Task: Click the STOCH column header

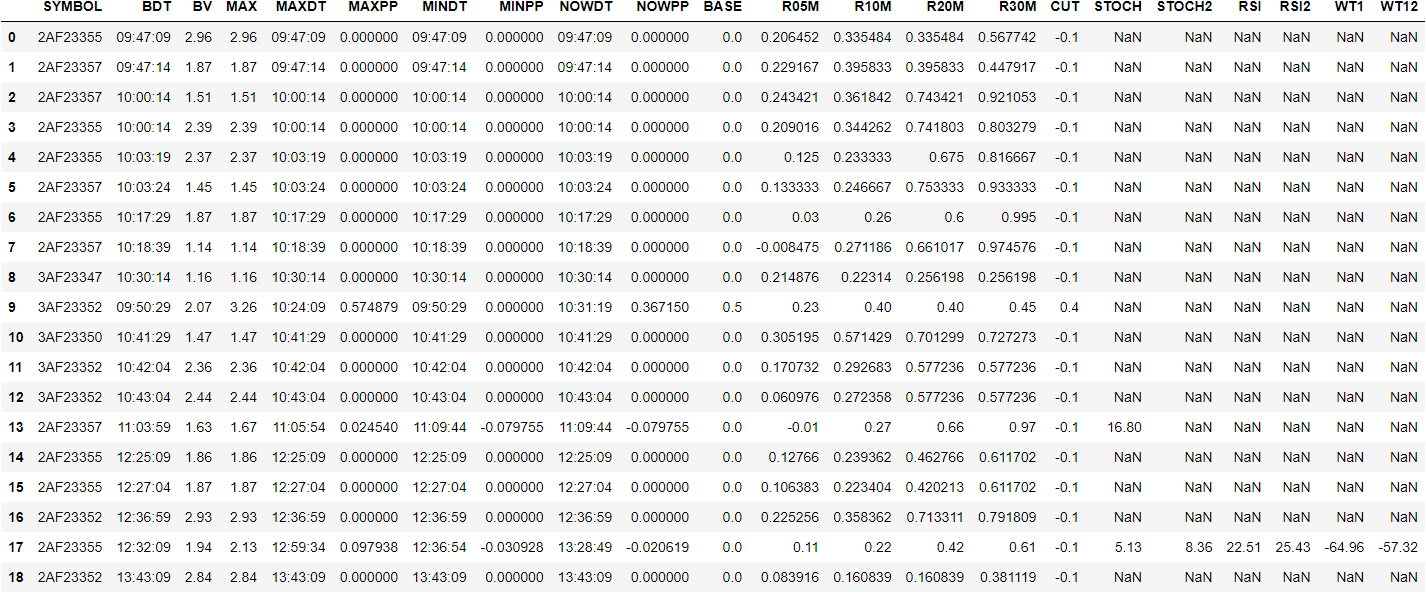Action: [1118, 7]
